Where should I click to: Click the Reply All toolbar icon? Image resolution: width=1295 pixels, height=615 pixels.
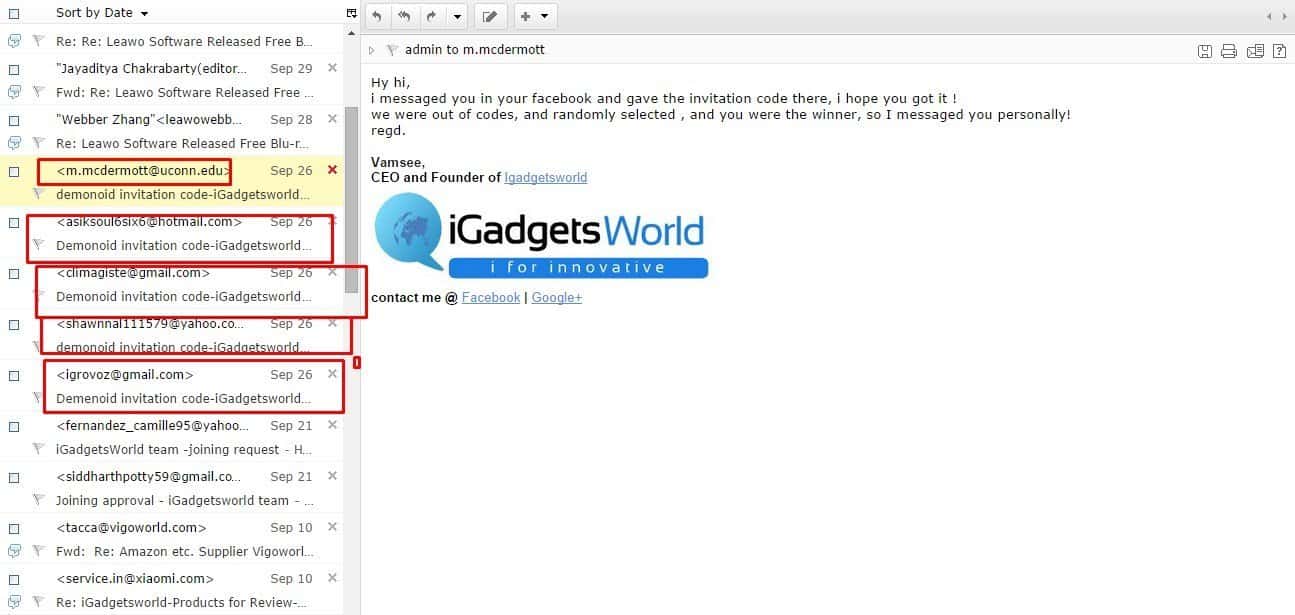coord(404,16)
